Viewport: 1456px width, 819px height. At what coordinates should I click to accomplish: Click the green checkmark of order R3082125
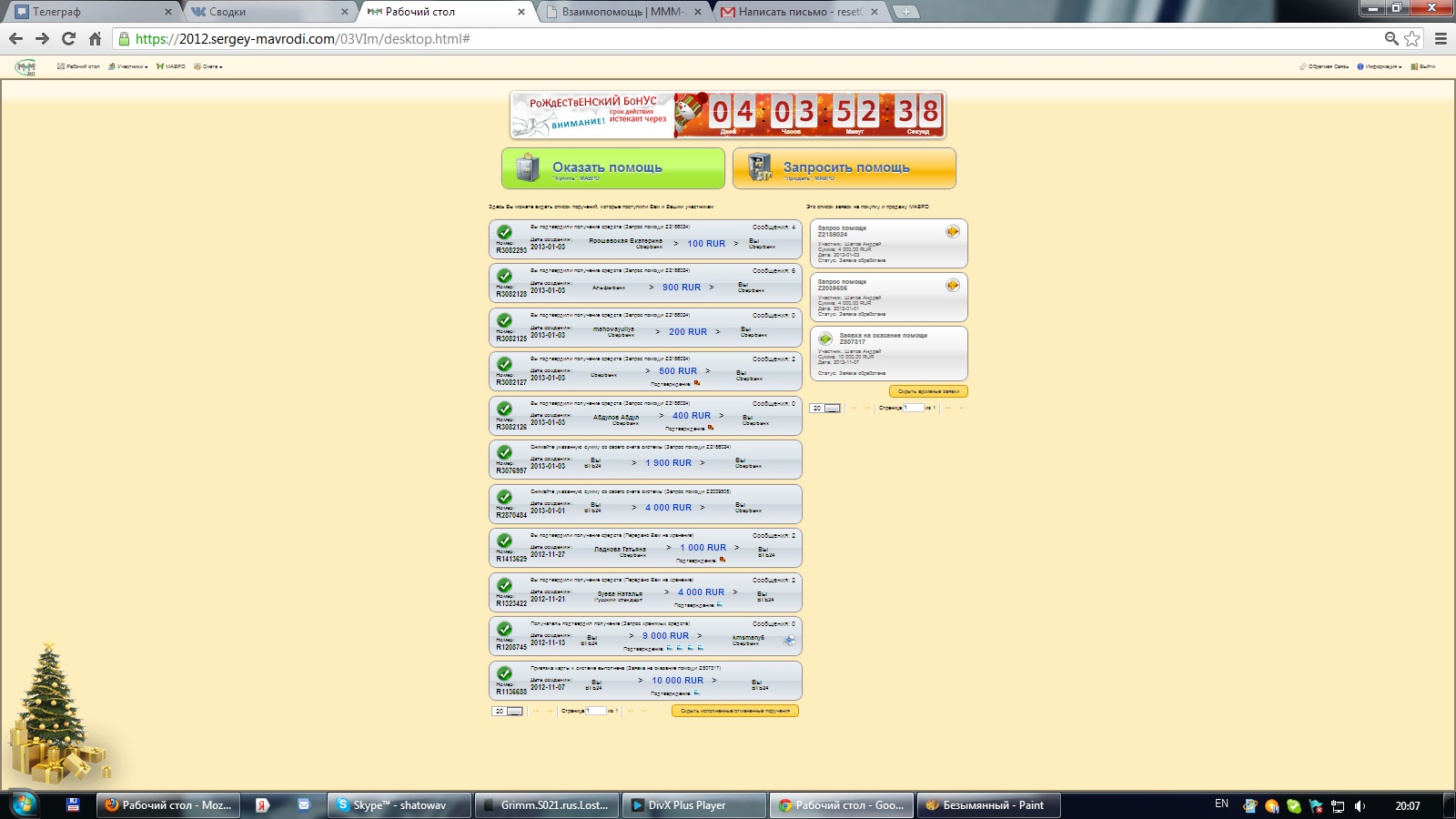click(504, 320)
